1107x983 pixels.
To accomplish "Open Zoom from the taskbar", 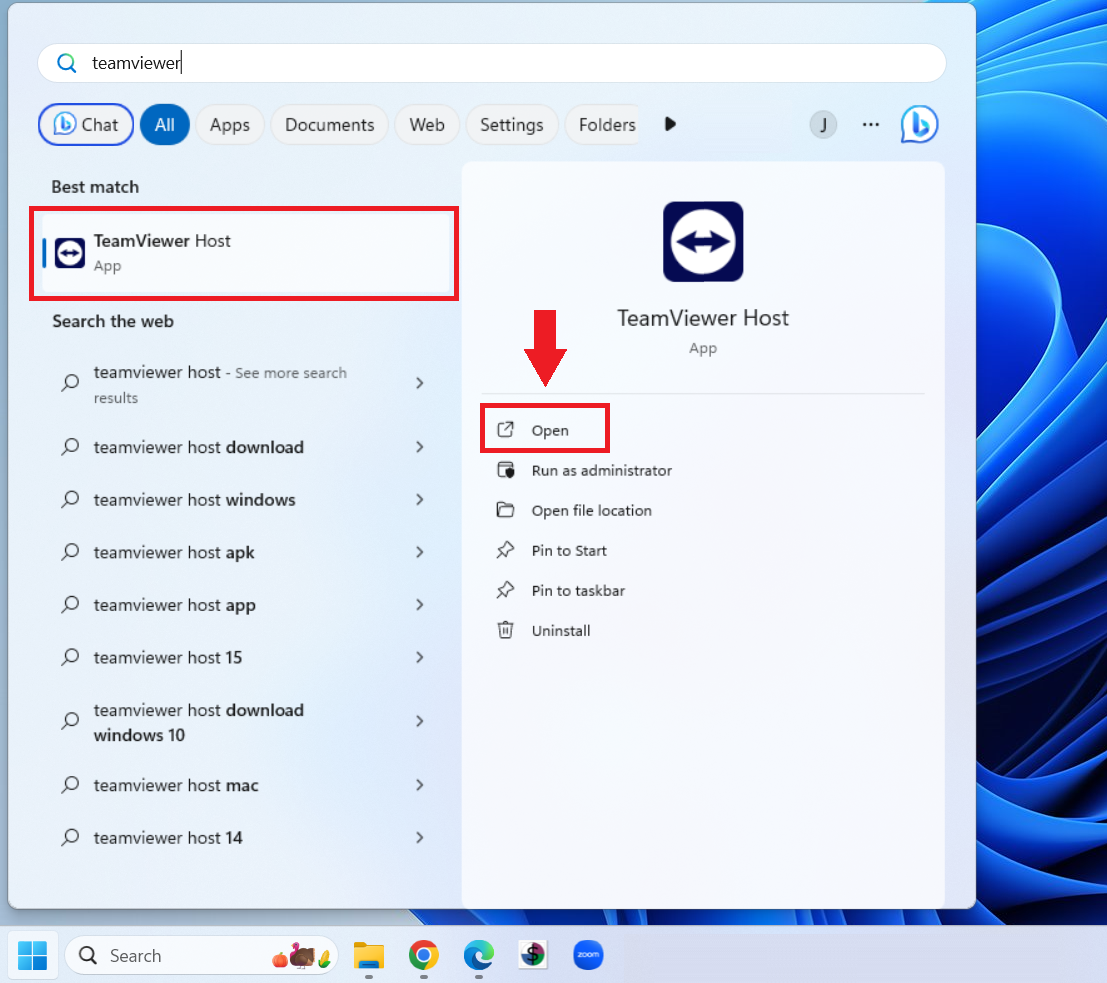I will (x=588, y=955).
